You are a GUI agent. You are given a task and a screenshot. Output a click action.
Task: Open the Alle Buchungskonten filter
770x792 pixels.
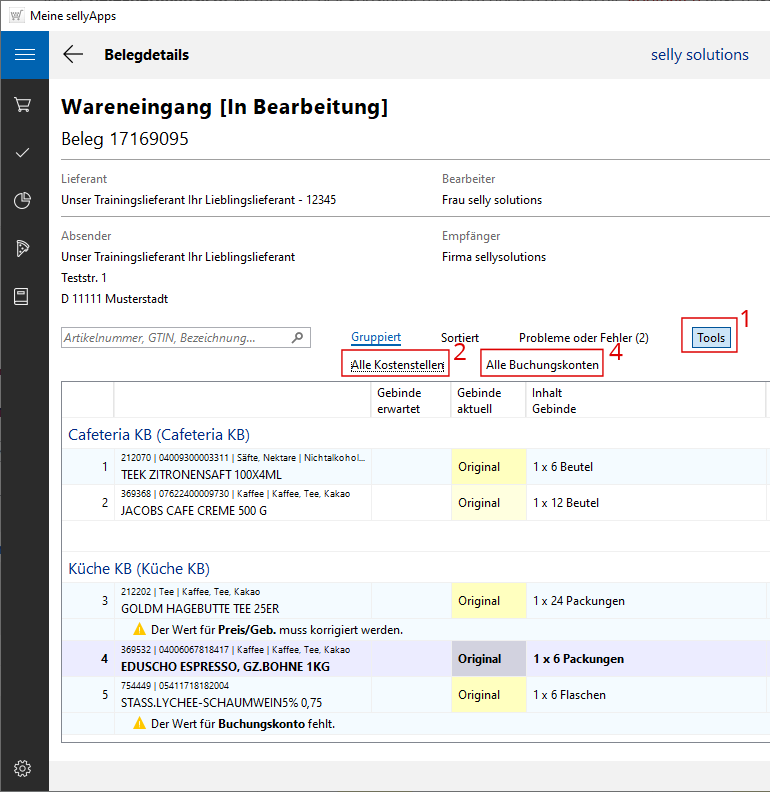point(542,366)
